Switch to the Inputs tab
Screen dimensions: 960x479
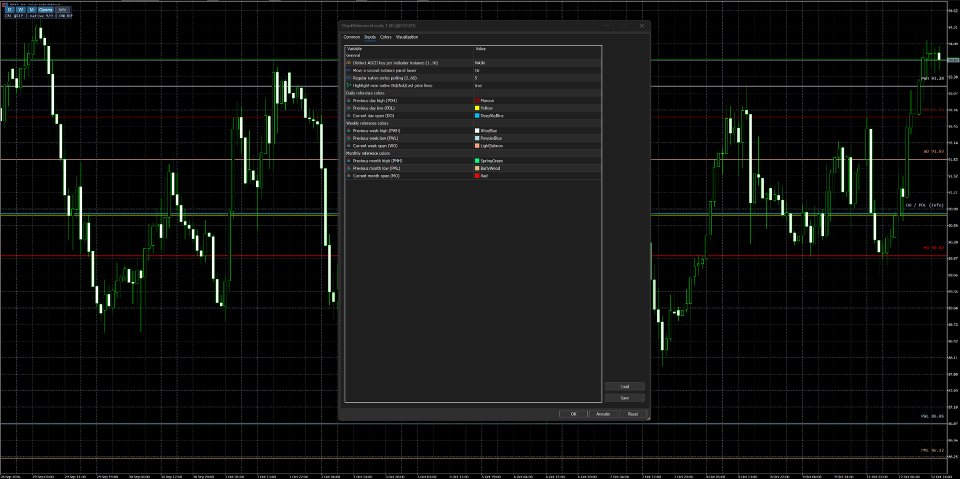[370, 37]
